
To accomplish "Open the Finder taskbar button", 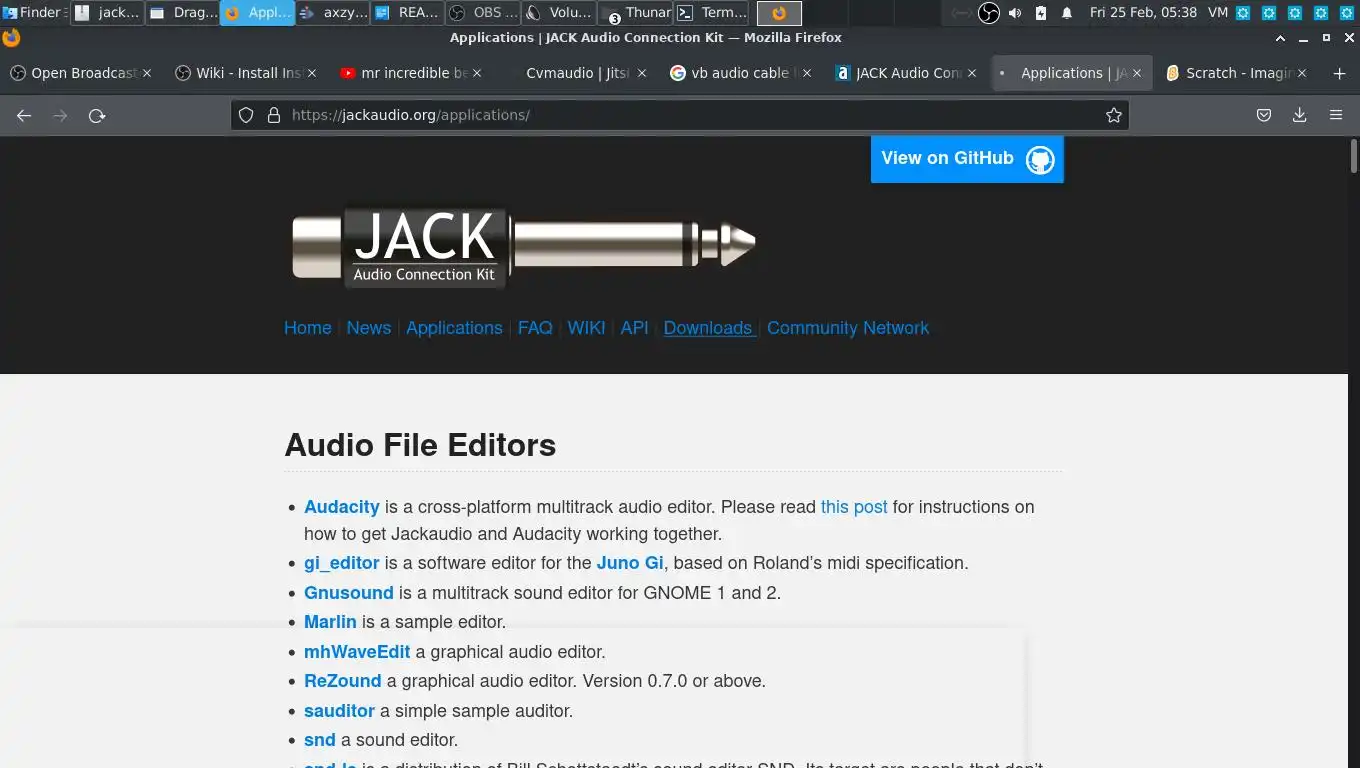I will coord(35,13).
